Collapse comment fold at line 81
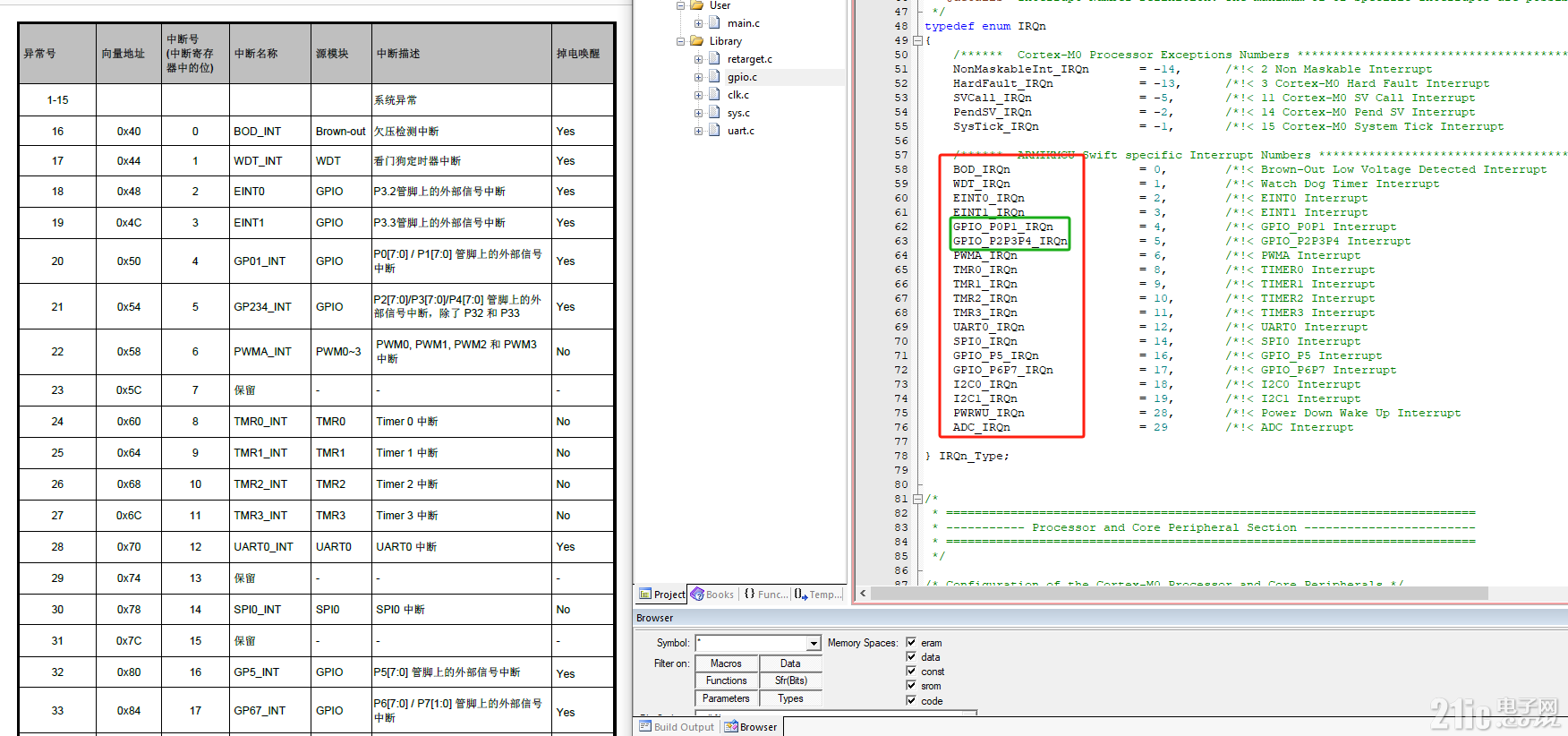The width and height of the screenshot is (1568, 736). tap(917, 499)
